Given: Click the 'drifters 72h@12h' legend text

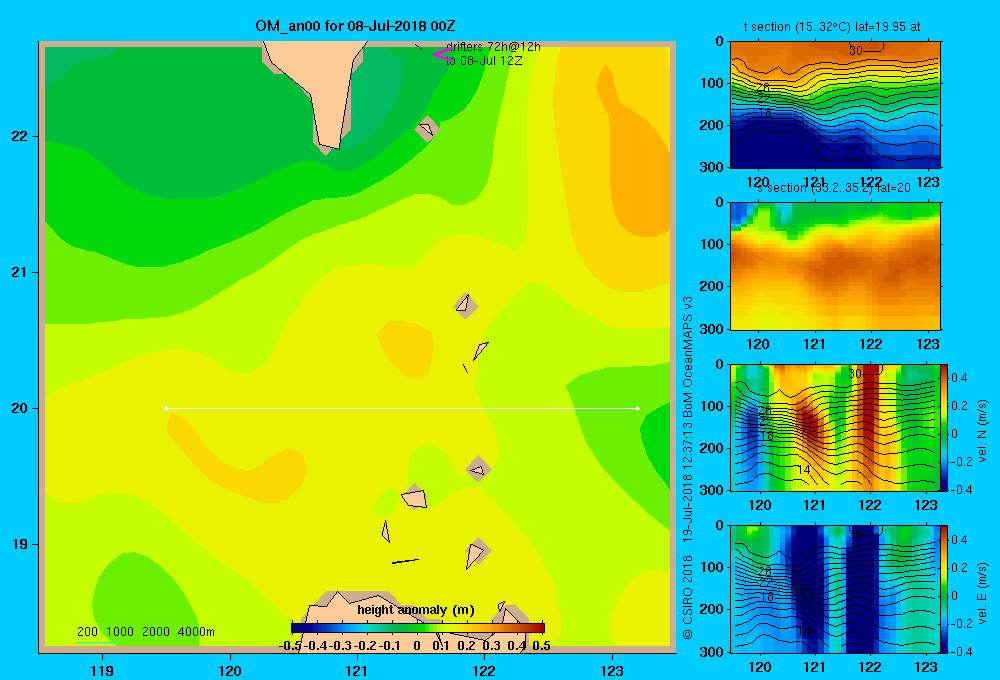Looking at the screenshot, I should 493,47.
